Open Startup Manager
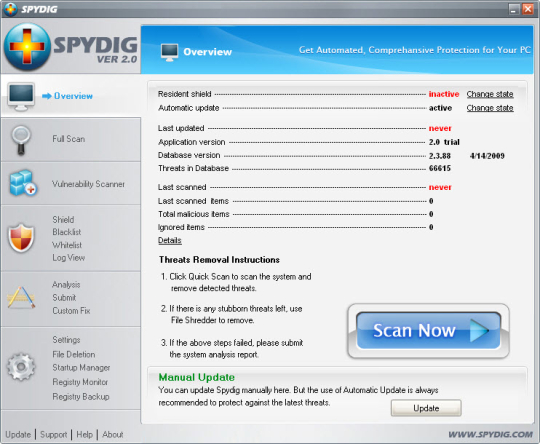540x444 pixels. click(x=81, y=368)
